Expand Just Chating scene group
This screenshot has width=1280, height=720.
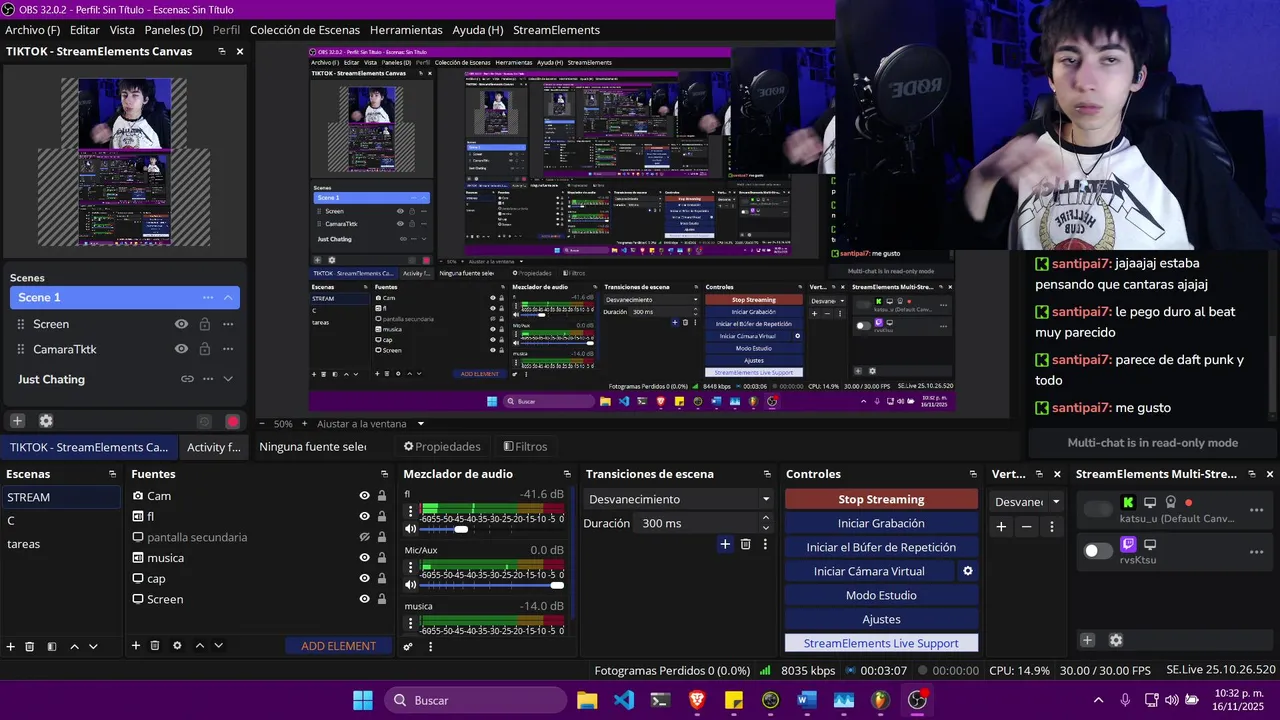pos(228,379)
